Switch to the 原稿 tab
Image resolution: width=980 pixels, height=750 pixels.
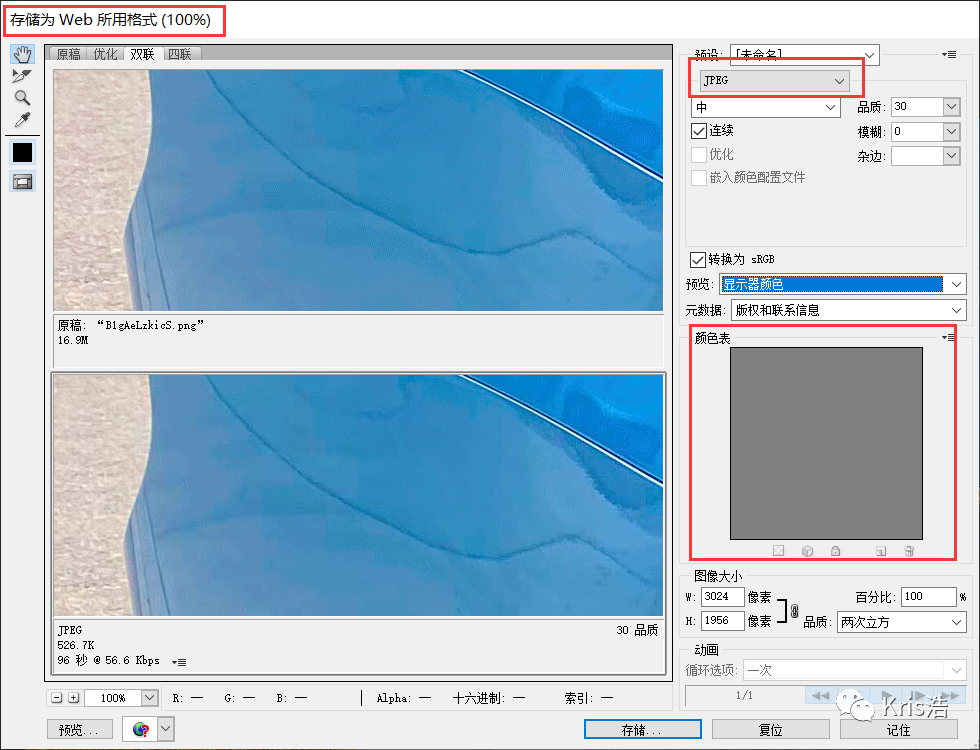(x=67, y=53)
